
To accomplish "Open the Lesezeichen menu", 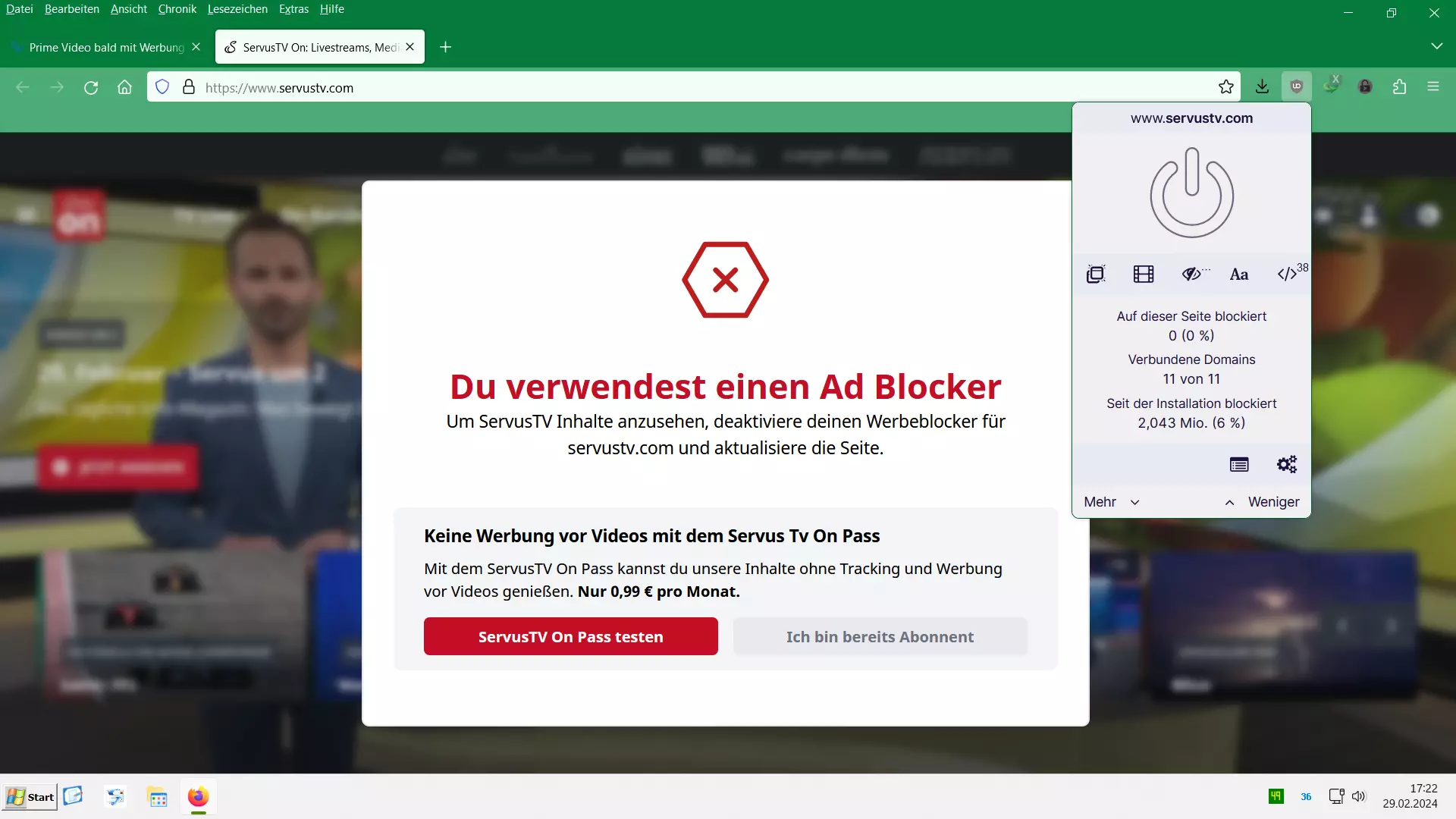I will pyautogui.click(x=237, y=9).
